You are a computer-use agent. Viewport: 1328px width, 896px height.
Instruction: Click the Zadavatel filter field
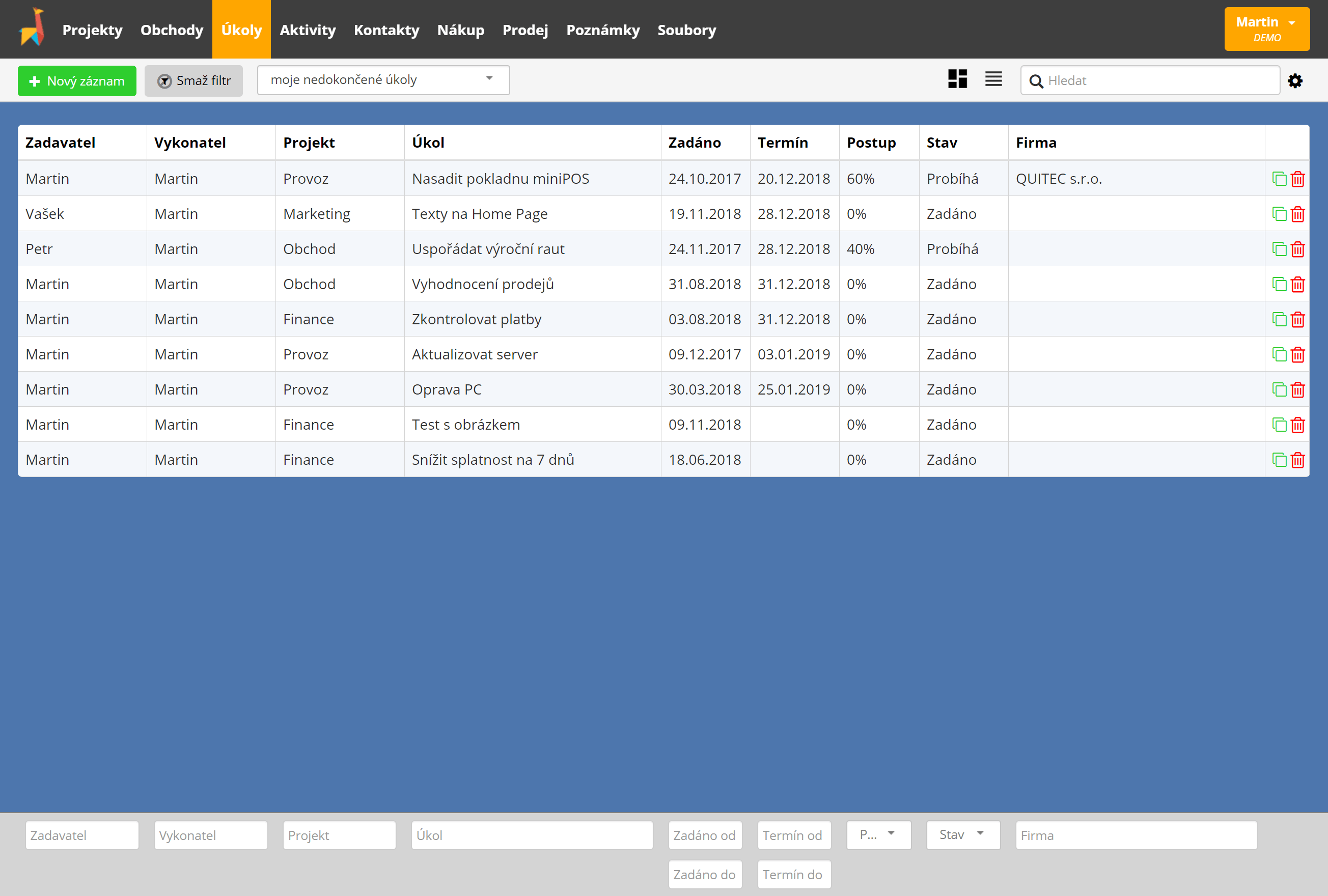(x=81, y=835)
